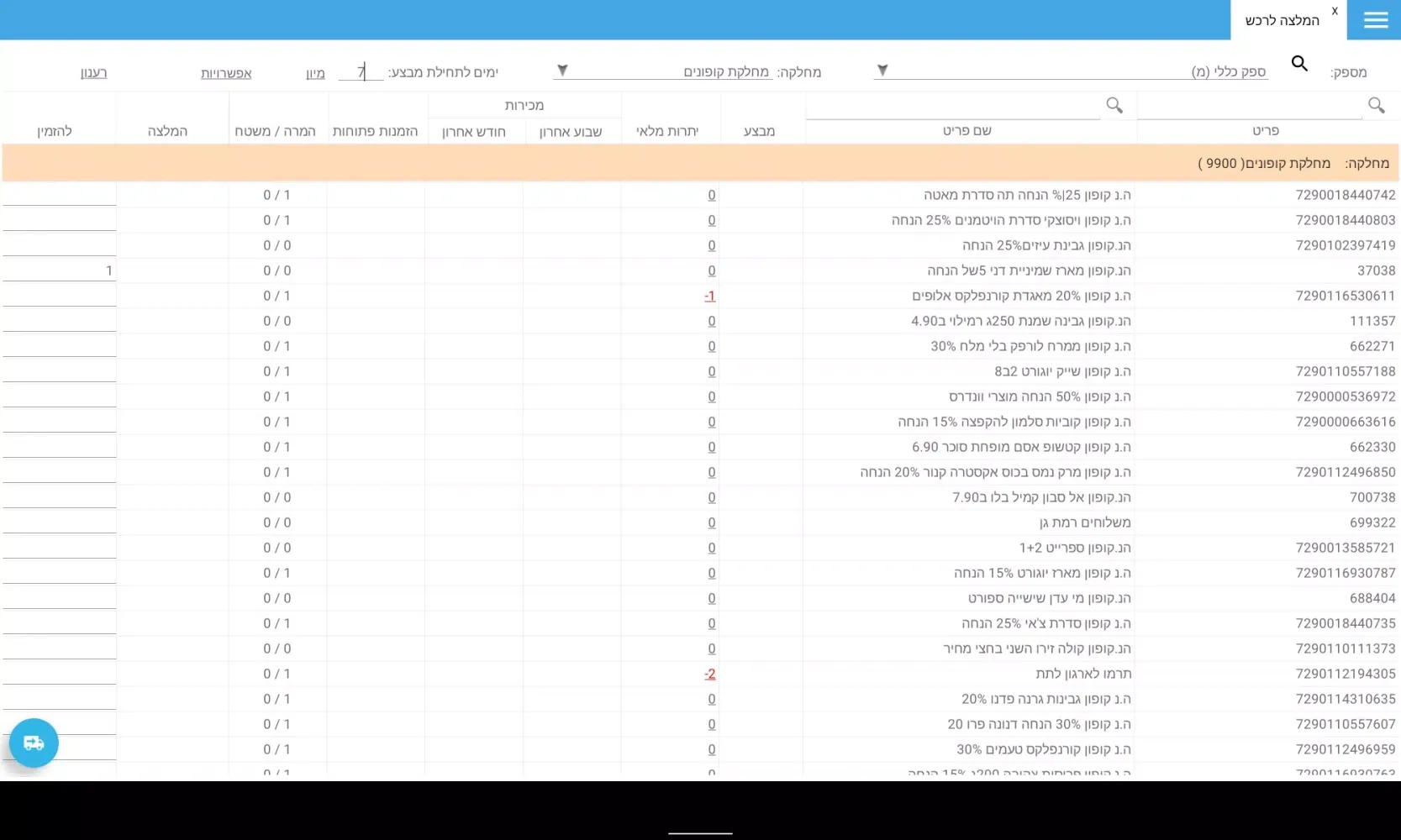Image resolution: width=1401 pixels, height=840 pixels.
Task: Expand the מחלקה department dropdown arrow
Action: coord(563,71)
